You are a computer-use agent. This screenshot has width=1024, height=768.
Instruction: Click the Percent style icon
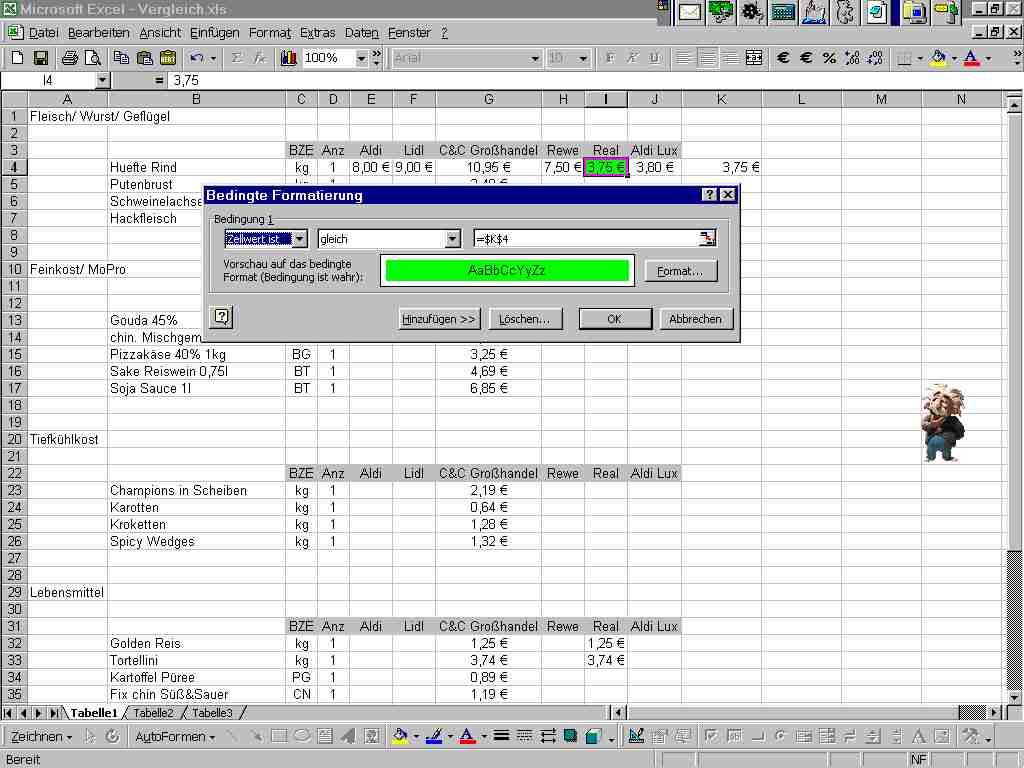tap(829, 58)
